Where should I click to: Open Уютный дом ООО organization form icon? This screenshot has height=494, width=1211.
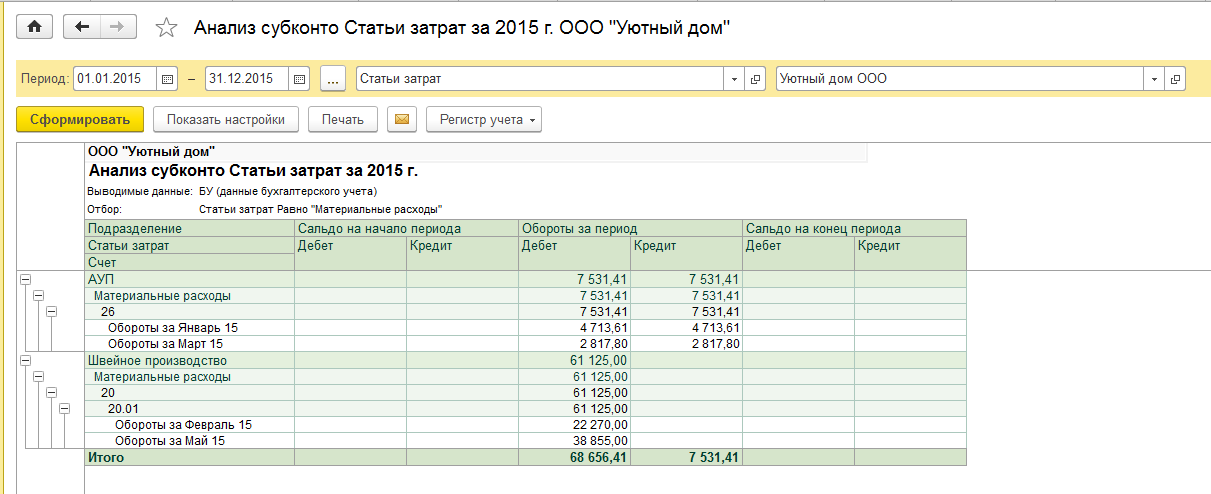pyautogui.click(x=1176, y=79)
